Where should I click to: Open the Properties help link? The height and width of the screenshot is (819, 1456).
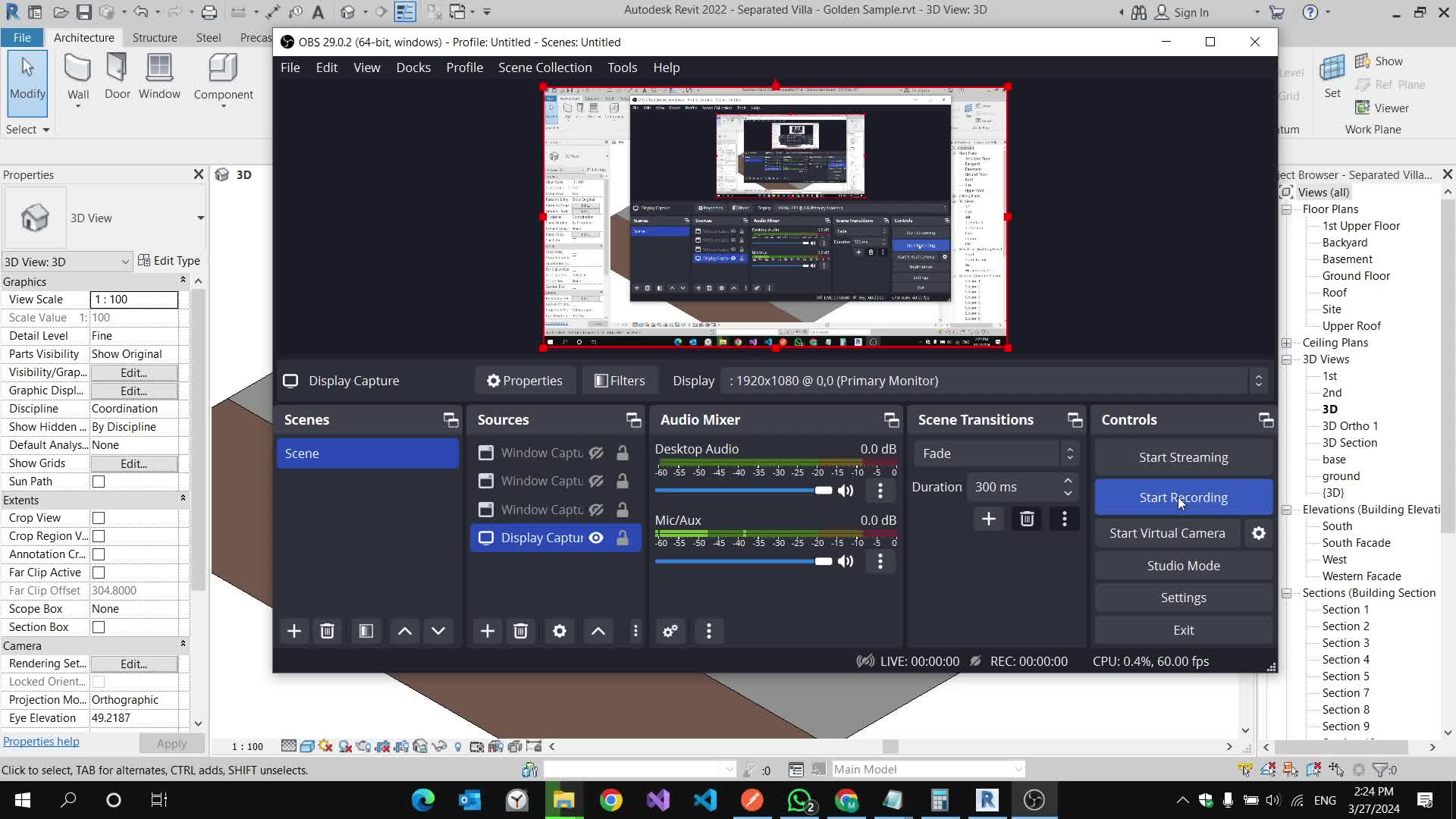[x=41, y=742]
